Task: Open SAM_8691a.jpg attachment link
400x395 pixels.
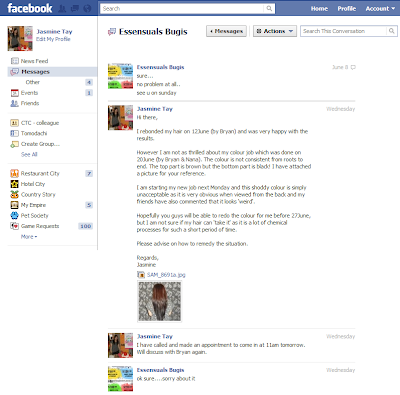Action: click(x=166, y=275)
